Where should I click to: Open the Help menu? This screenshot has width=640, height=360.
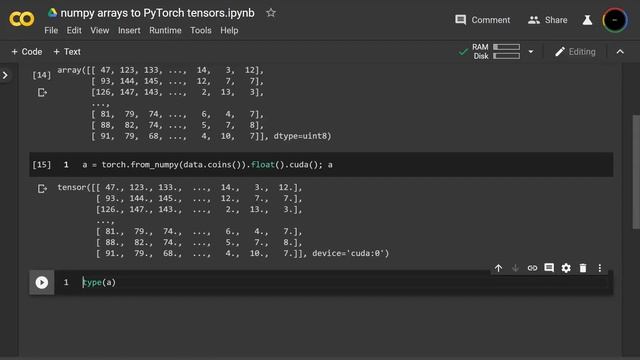point(229,31)
